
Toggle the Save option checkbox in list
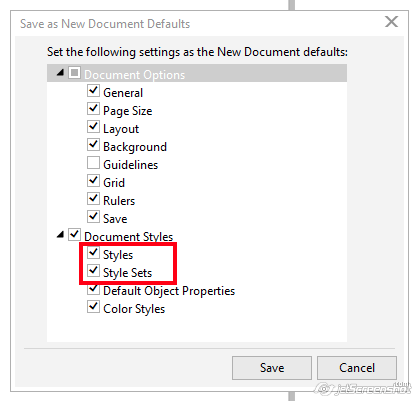click(93, 217)
